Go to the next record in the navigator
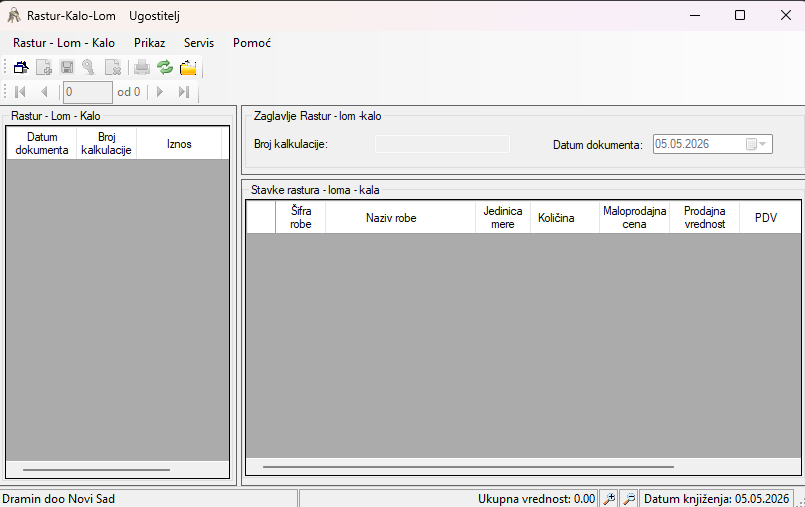This screenshot has height=507, width=805. (160, 92)
